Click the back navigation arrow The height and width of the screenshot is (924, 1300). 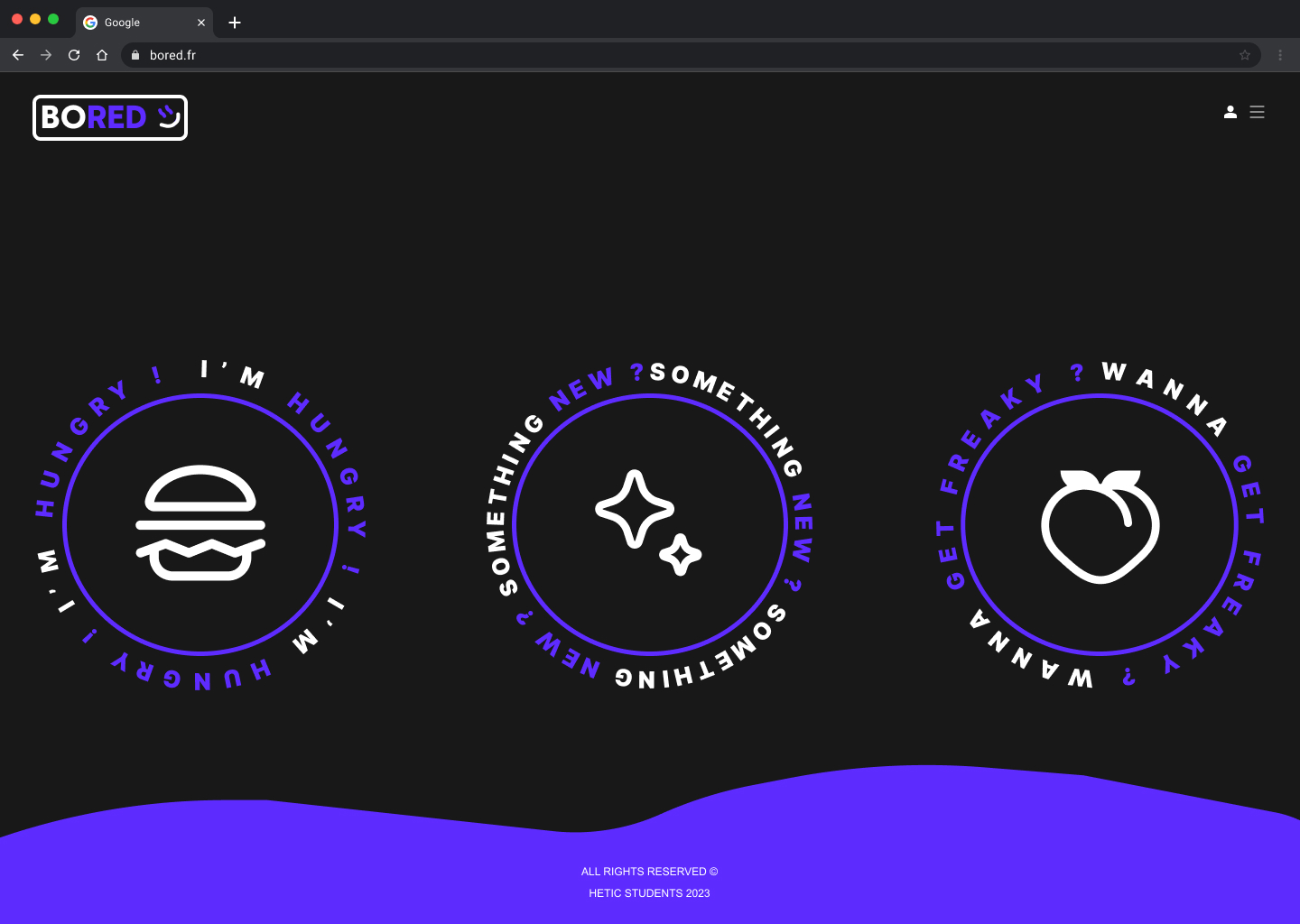coord(18,55)
